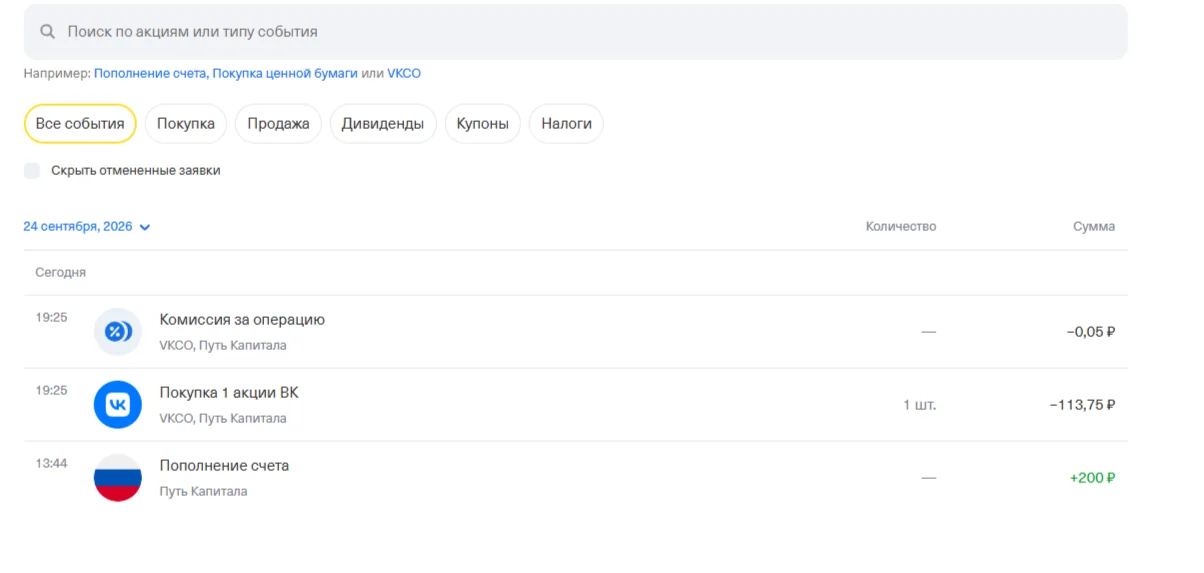
Task: Click the Покупка ценной бумаги example link
Action: (285, 74)
